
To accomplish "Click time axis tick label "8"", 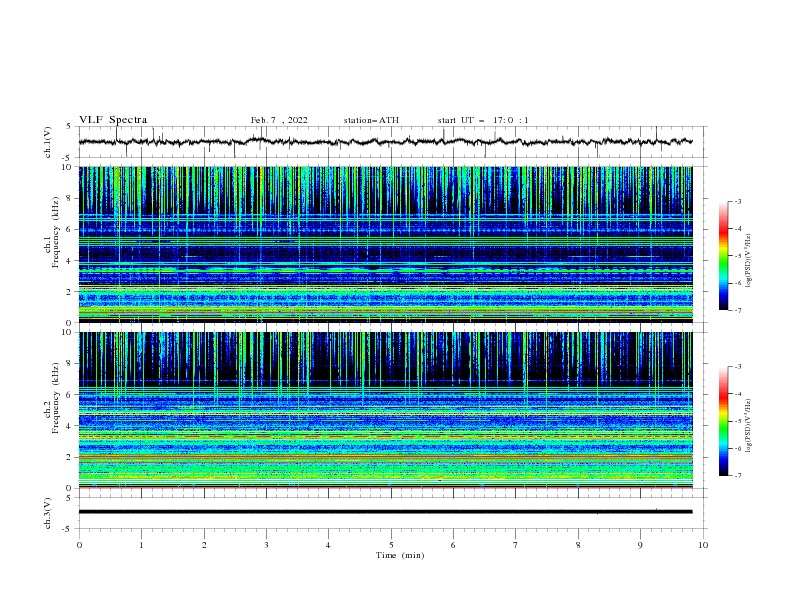I will tap(578, 545).
